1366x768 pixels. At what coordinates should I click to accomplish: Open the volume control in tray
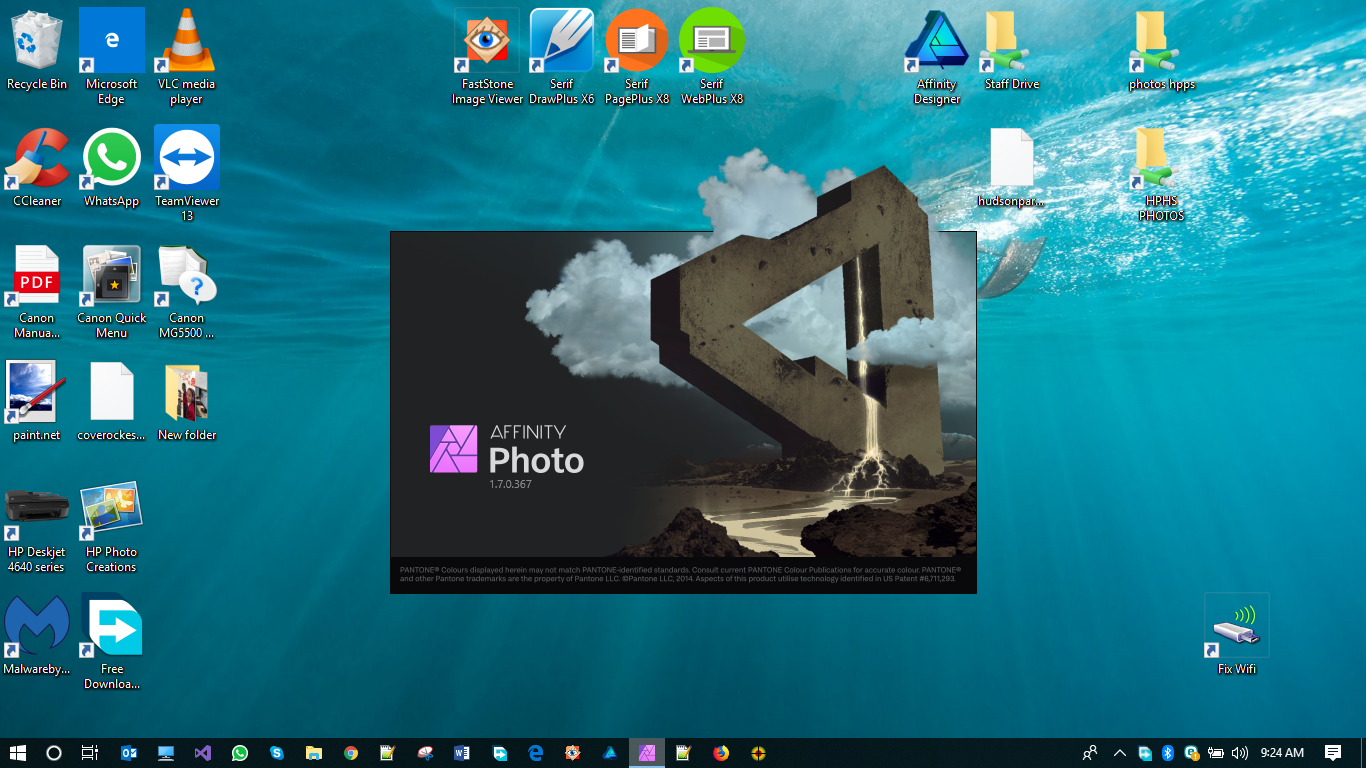(1240, 753)
